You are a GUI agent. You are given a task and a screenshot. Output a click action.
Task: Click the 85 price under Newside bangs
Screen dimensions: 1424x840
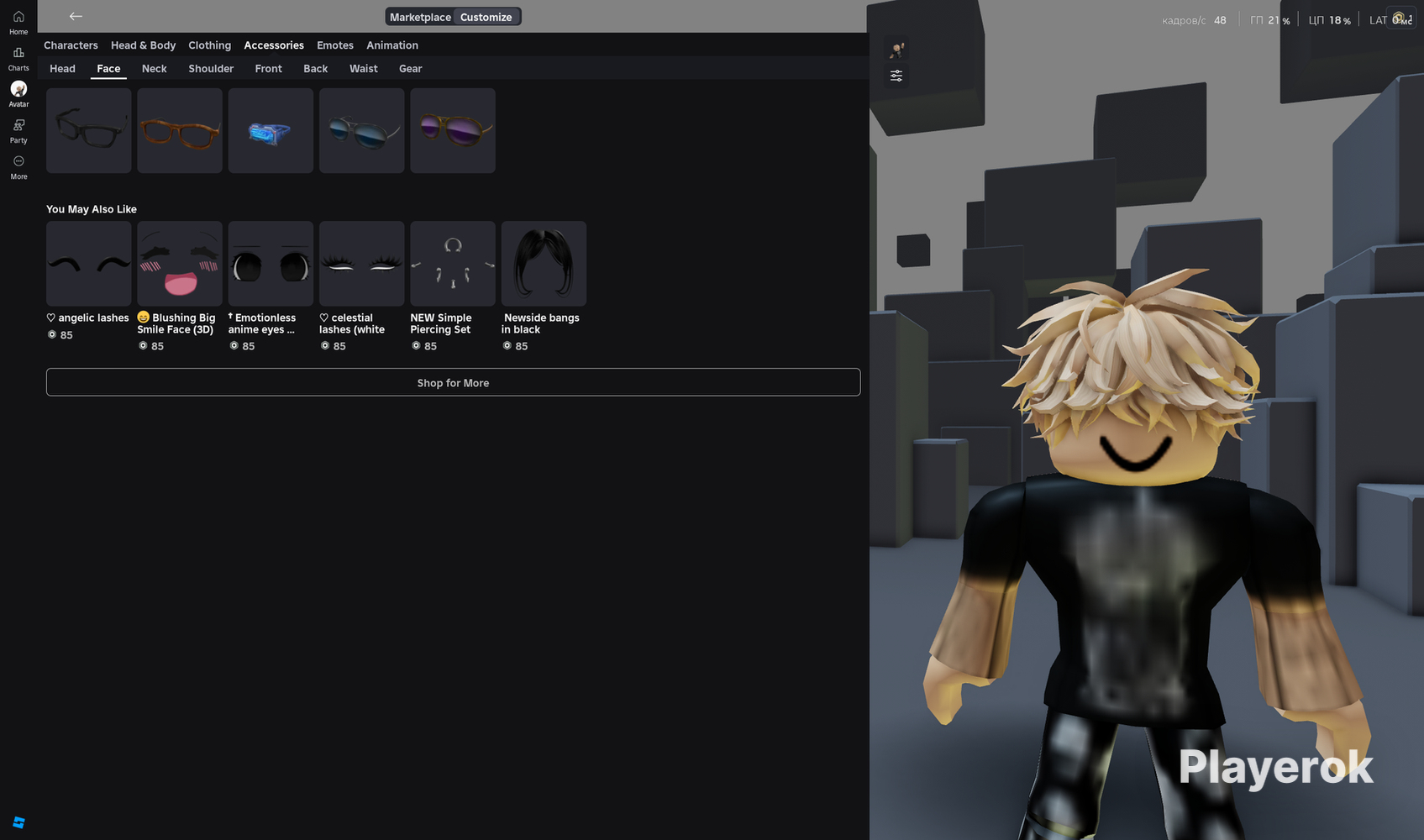click(516, 346)
